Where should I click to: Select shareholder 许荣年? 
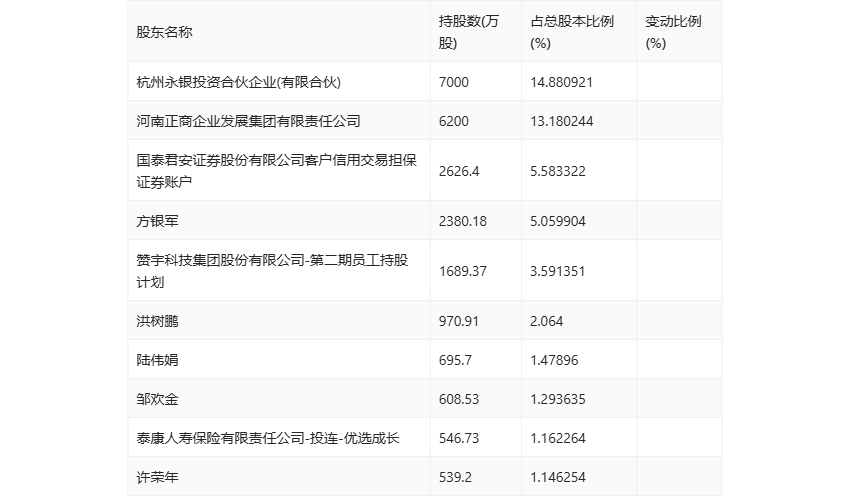click(157, 477)
